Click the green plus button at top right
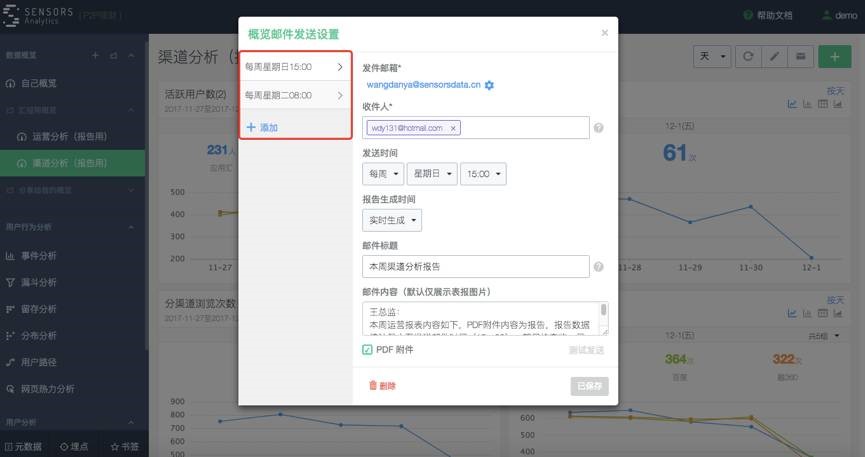Screen dimensions: 865x457 [x=834, y=57]
